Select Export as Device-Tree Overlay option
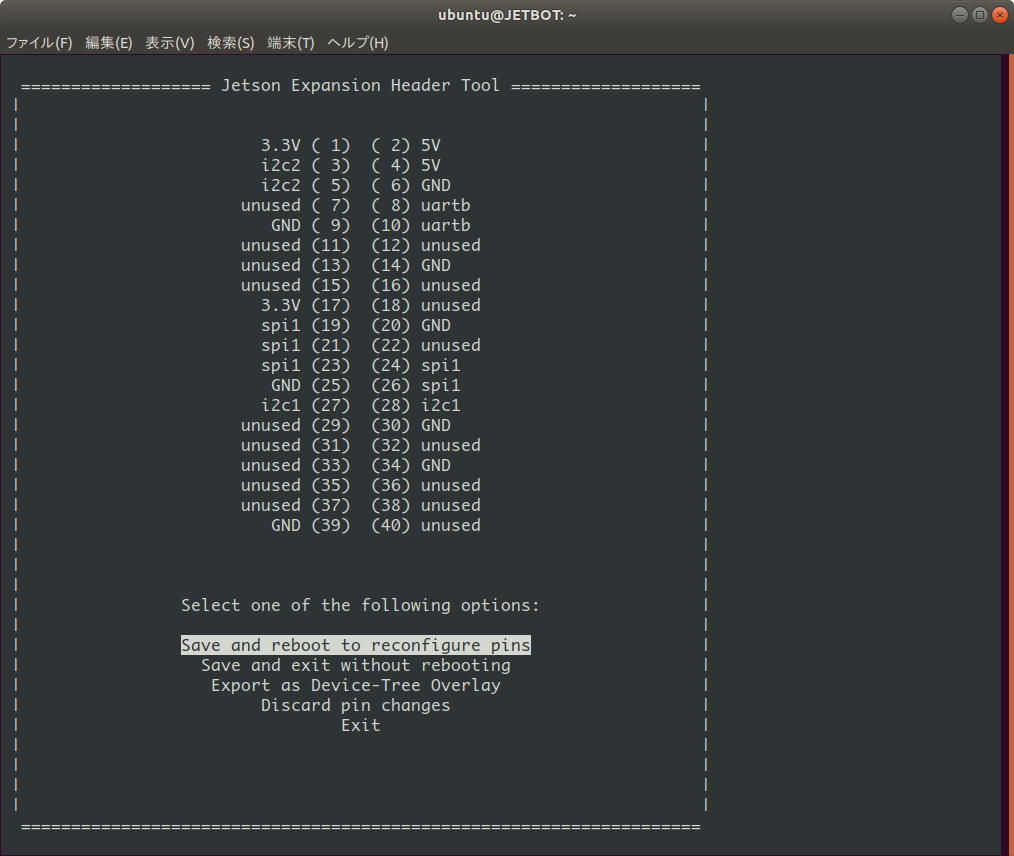The image size is (1014, 856). (356, 685)
